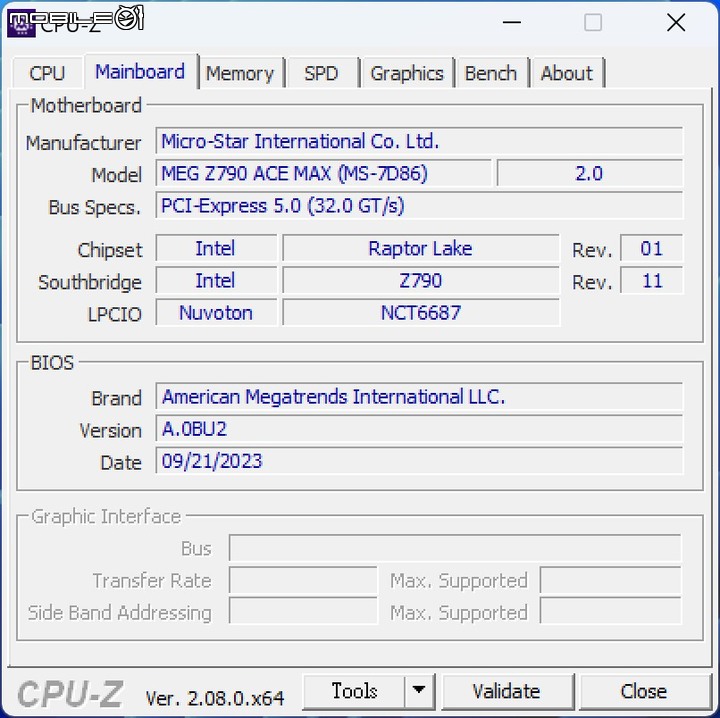Viewport: 720px width, 718px height.
Task: Click Bus Specs PCI-Express 5.0 field
Action: click(419, 205)
